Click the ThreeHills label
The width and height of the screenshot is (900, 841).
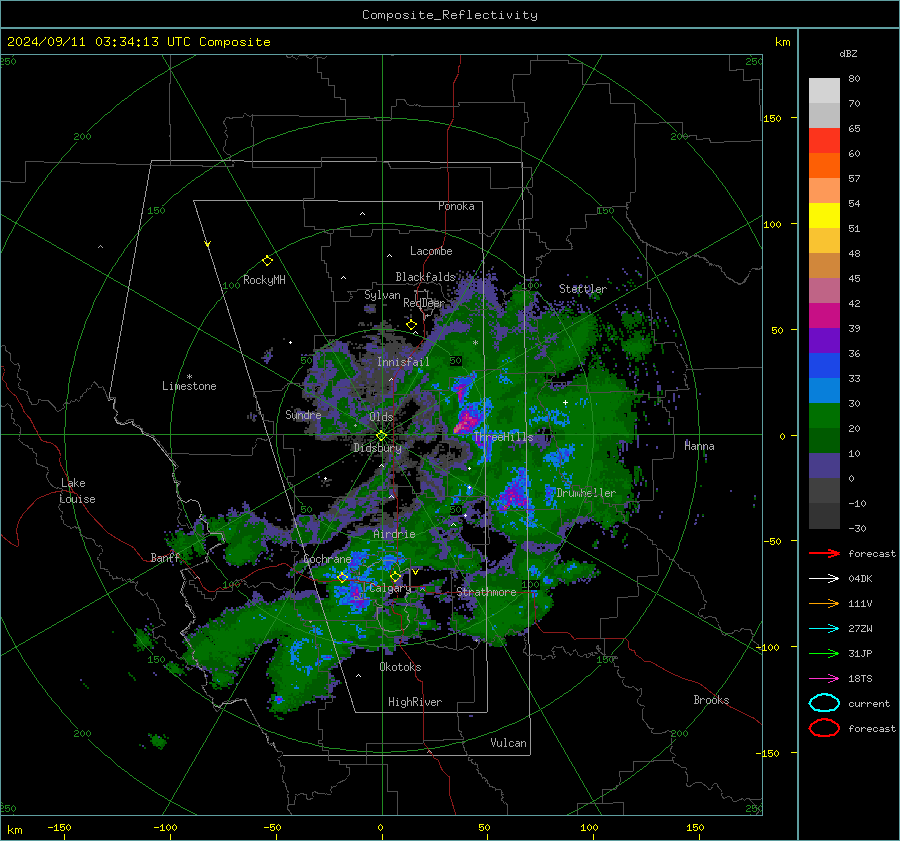click(x=503, y=437)
